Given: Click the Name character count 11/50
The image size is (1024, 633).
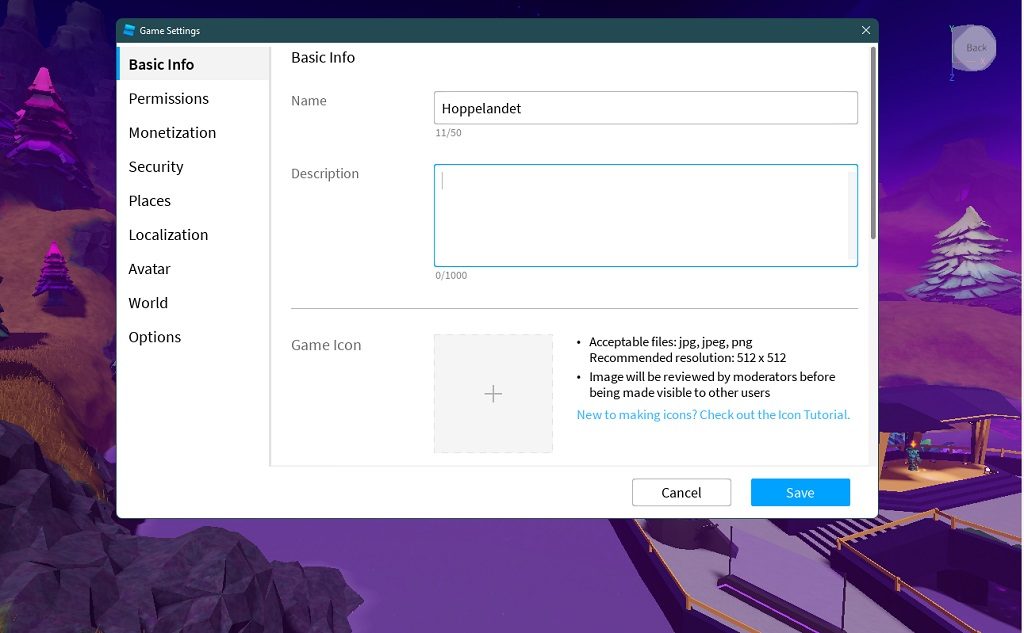Looking at the screenshot, I should coord(448,133).
